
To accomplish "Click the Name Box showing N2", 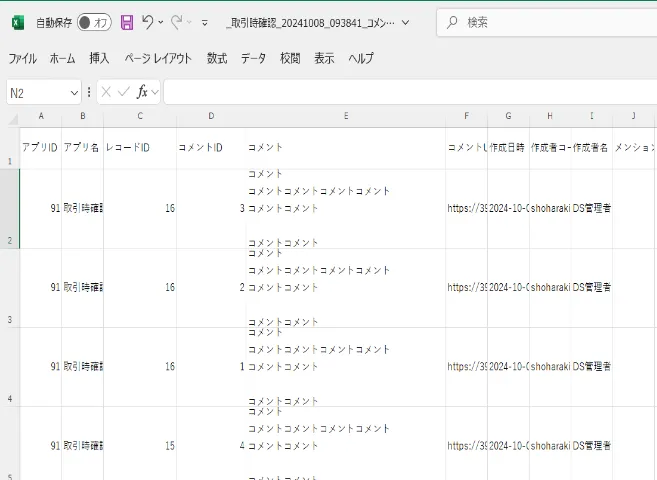I will (x=37, y=93).
